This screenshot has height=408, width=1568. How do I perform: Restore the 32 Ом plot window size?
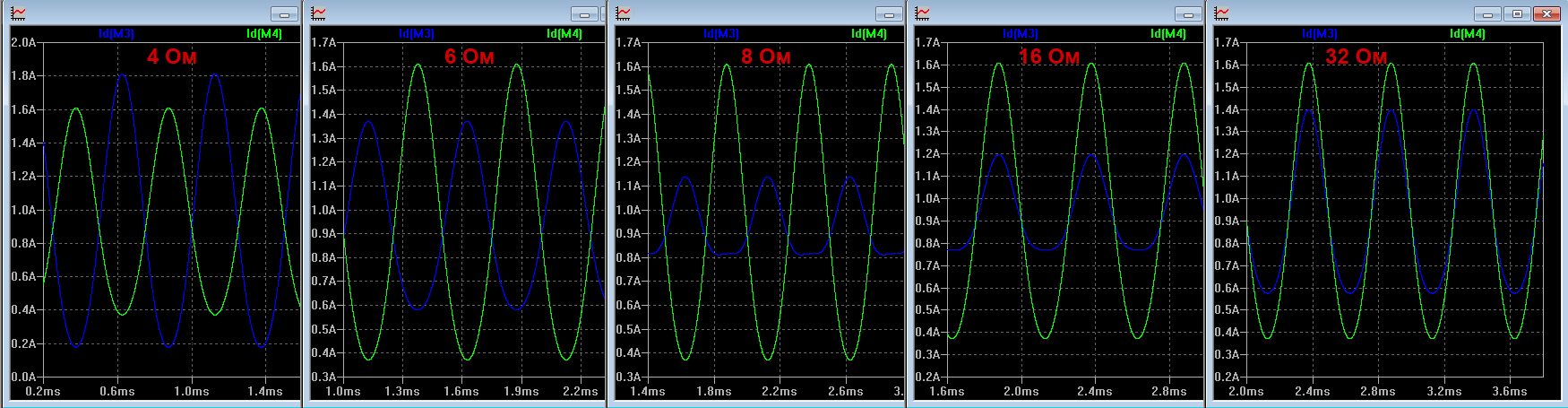pos(1518,14)
